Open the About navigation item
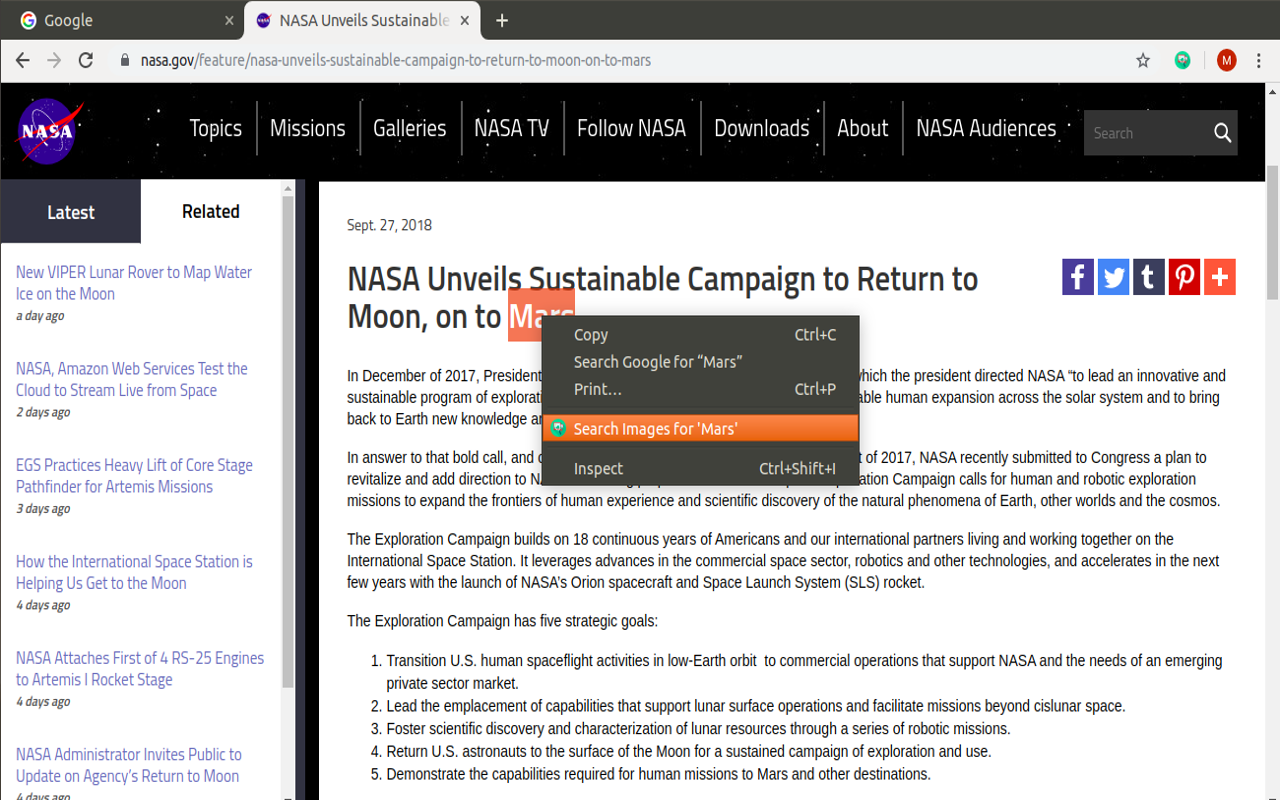This screenshot has height=800, width=1280. (x=863, y=128)
